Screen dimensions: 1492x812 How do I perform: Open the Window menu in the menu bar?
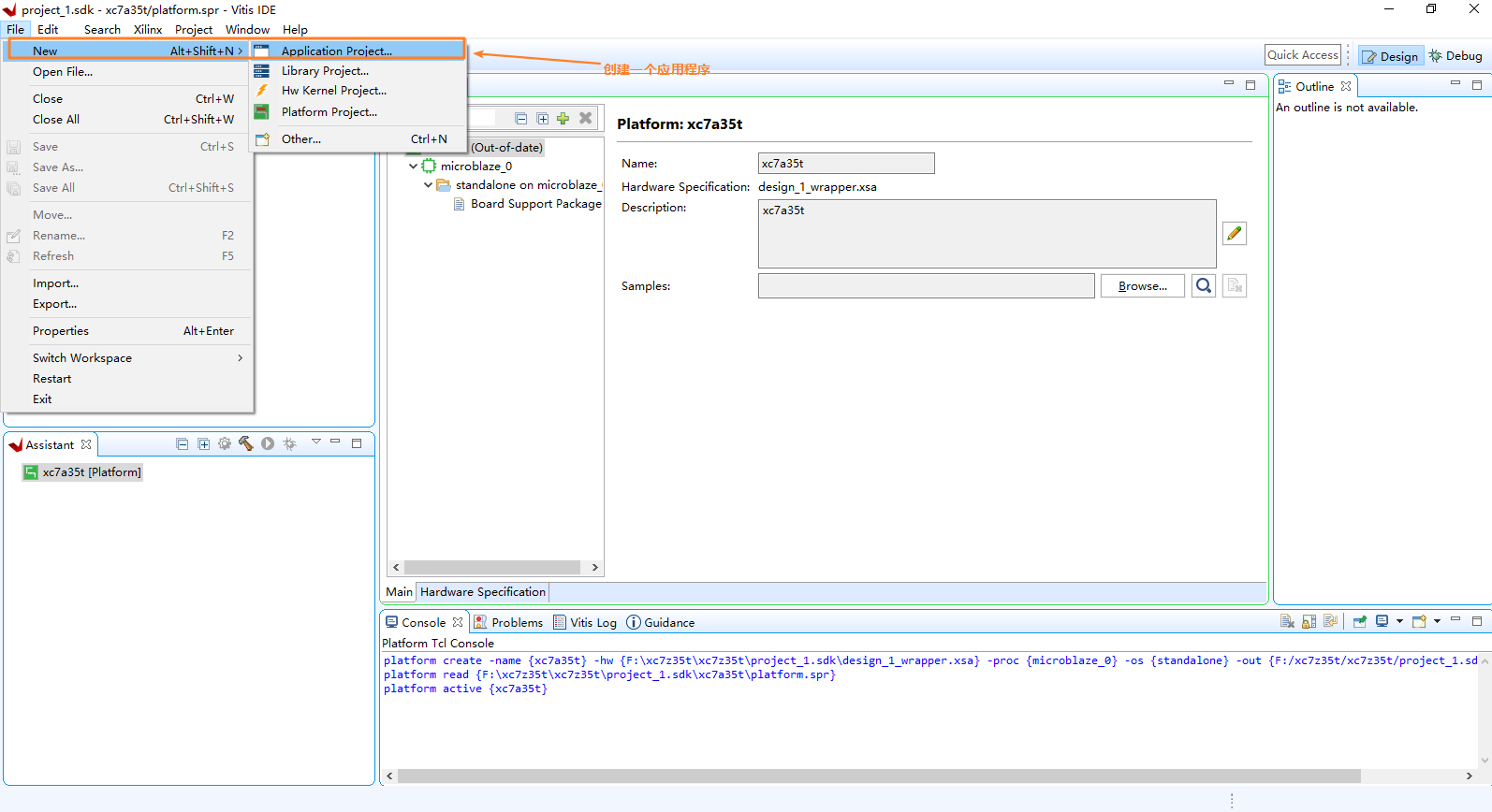pos(247,30)
